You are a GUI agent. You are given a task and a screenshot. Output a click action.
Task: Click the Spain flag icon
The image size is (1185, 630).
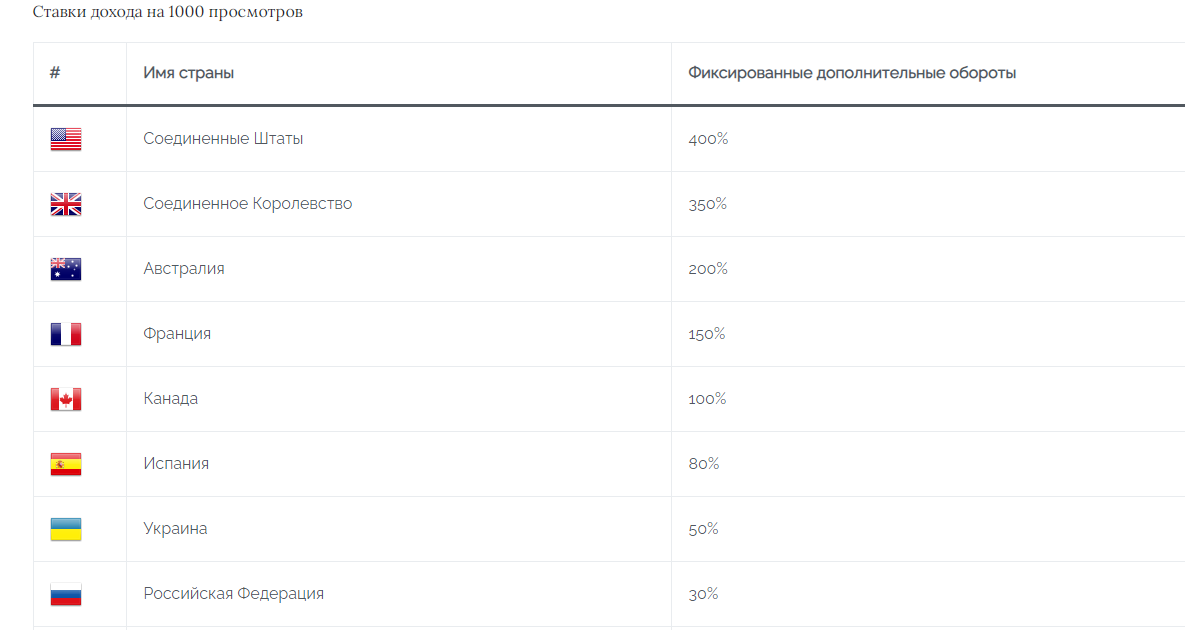coord(66,464)
